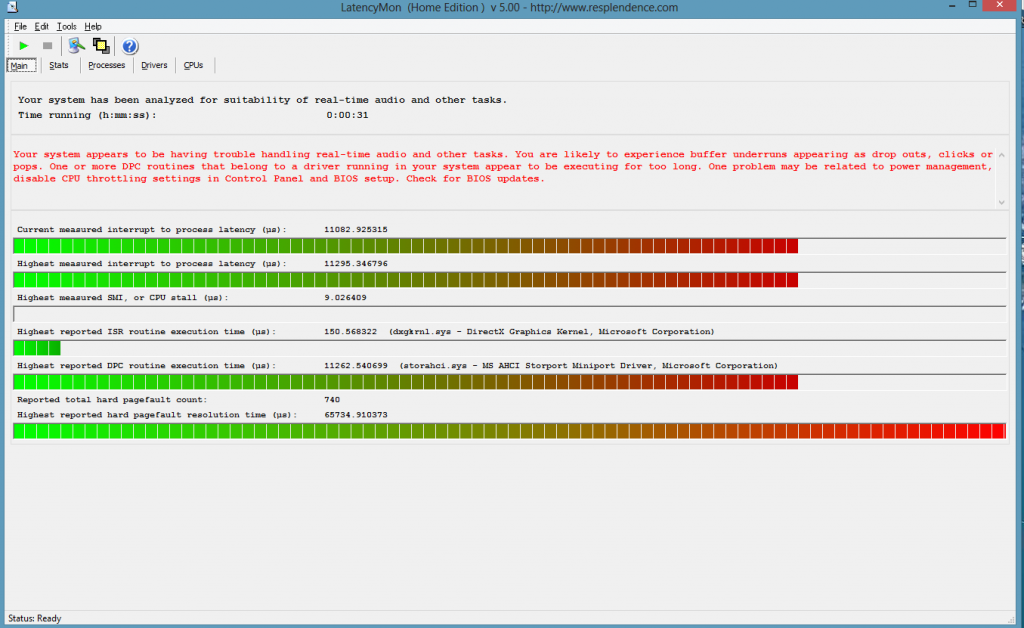Click 'Reported total hard pagefault count:' label
The width and height of the screenshot is (1024, 628).
(112, 400)
